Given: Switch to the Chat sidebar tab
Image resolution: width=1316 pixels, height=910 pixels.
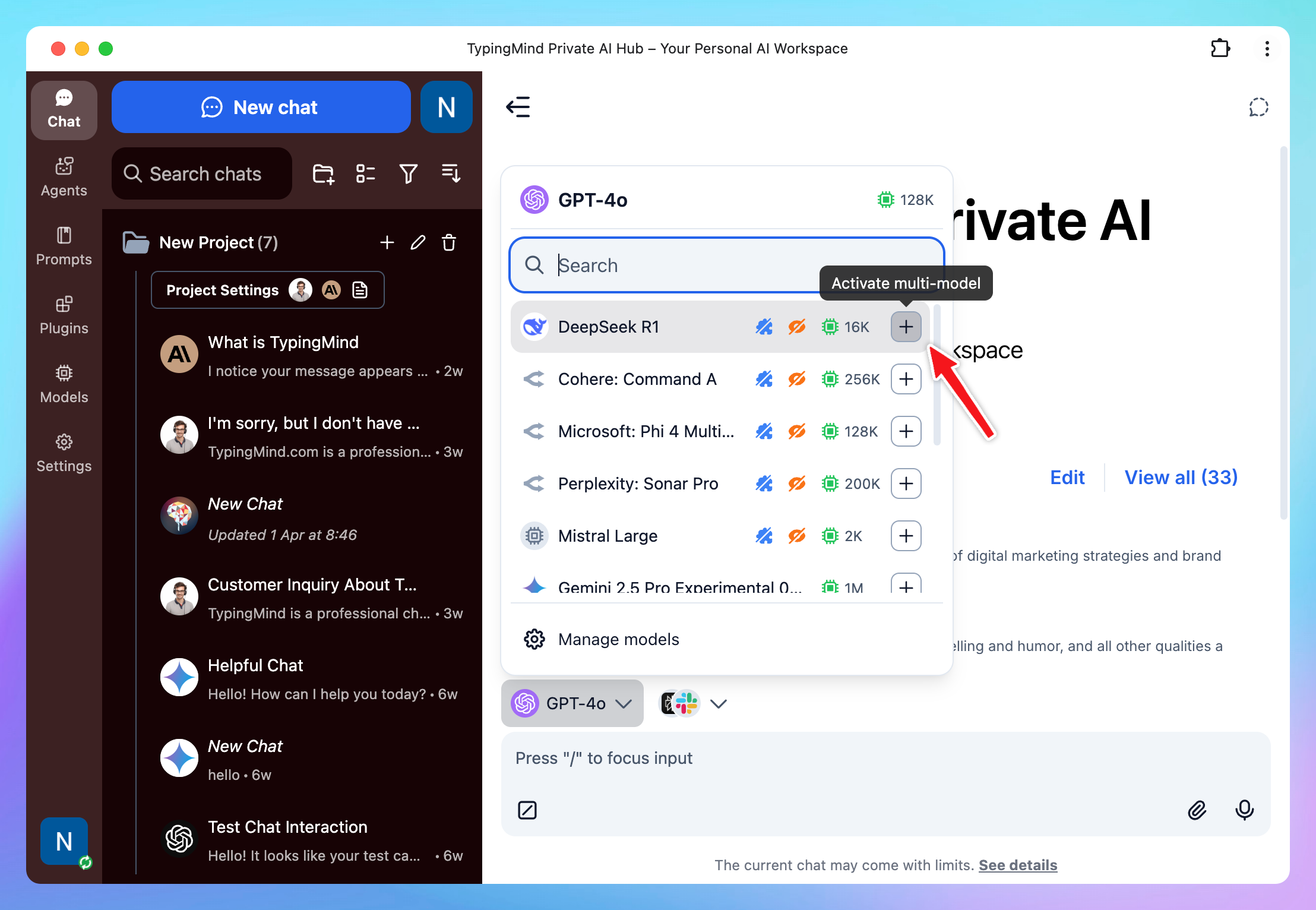Looking at the screenshot, I should click(64, 110).
